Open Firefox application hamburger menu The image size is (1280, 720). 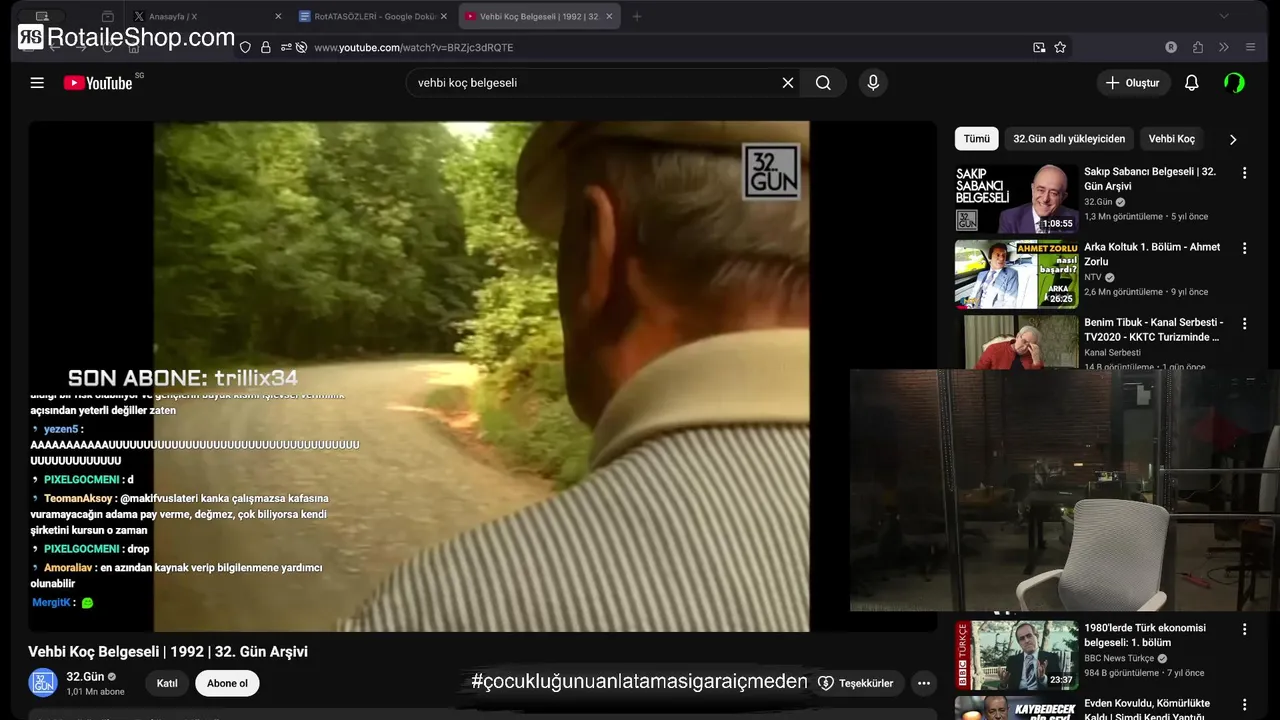[1250, 47]
